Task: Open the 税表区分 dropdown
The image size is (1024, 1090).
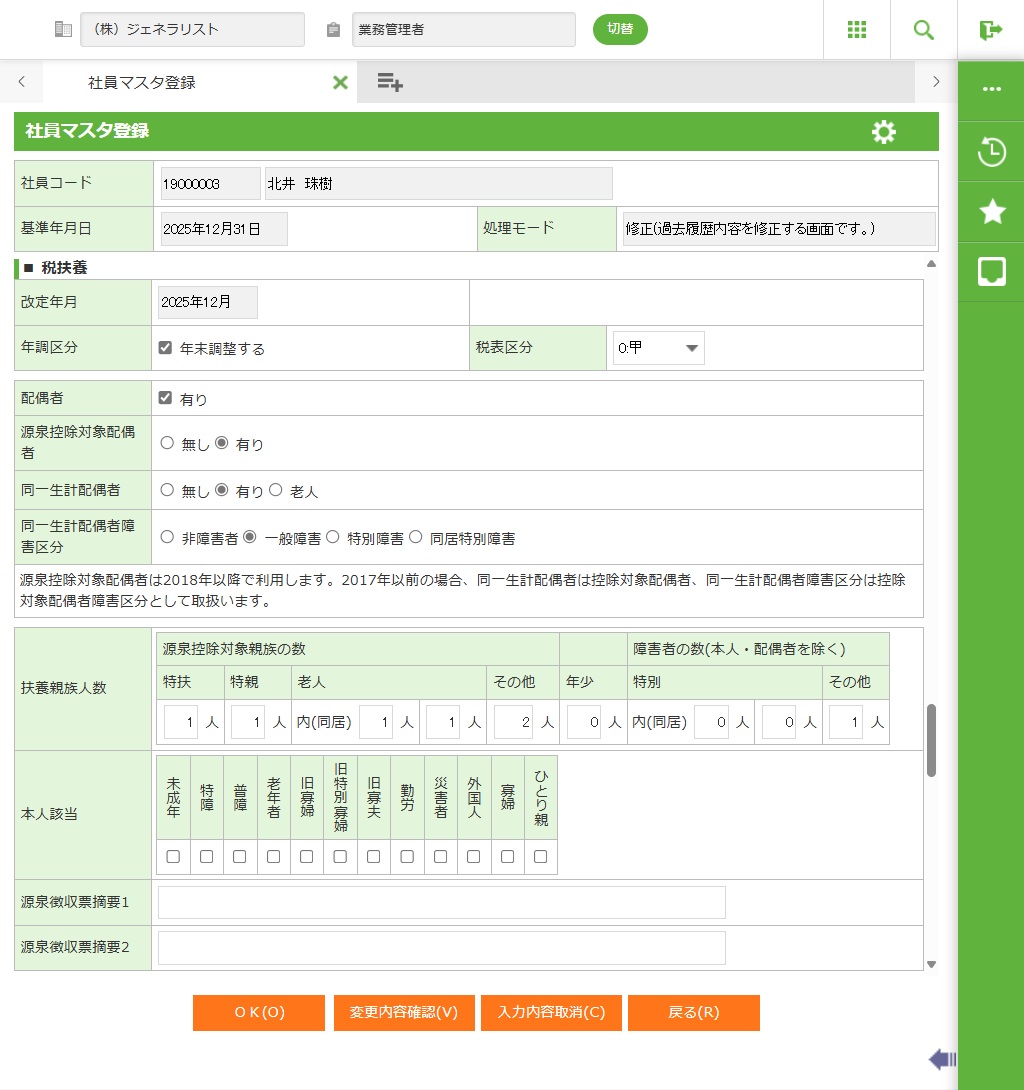Action: 658,348
